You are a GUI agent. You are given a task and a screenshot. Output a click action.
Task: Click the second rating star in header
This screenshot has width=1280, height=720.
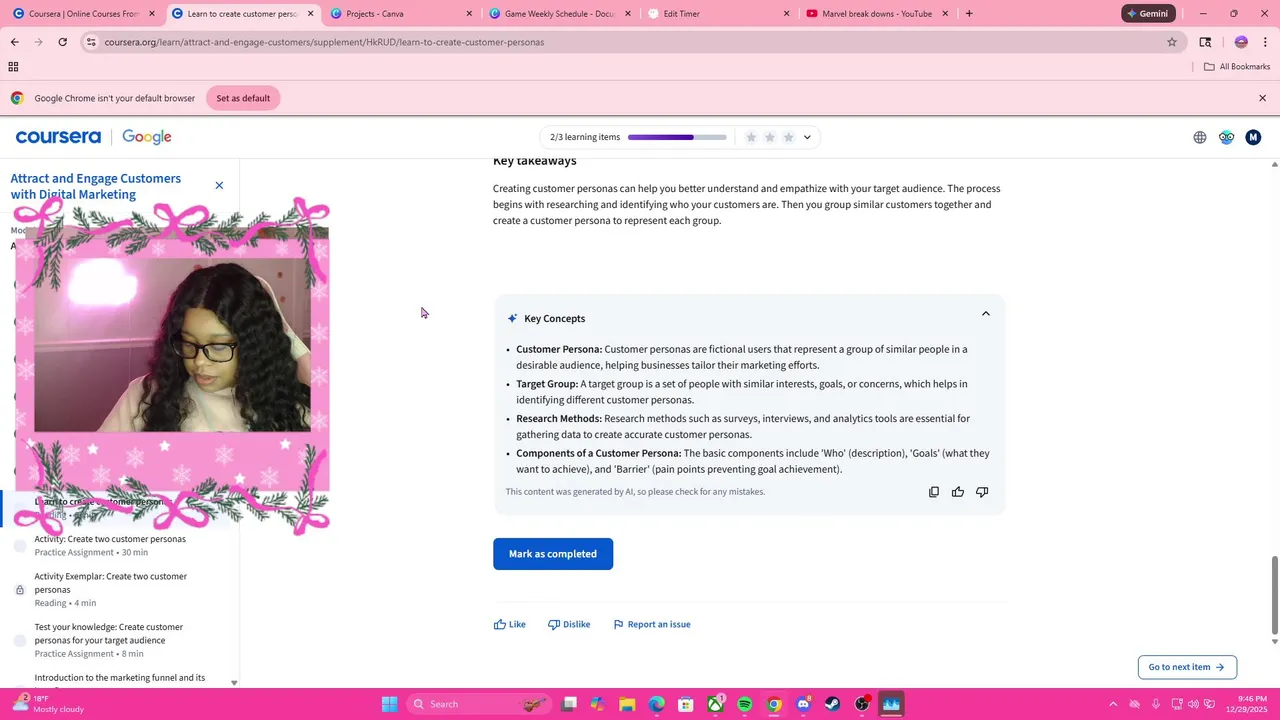770,137
